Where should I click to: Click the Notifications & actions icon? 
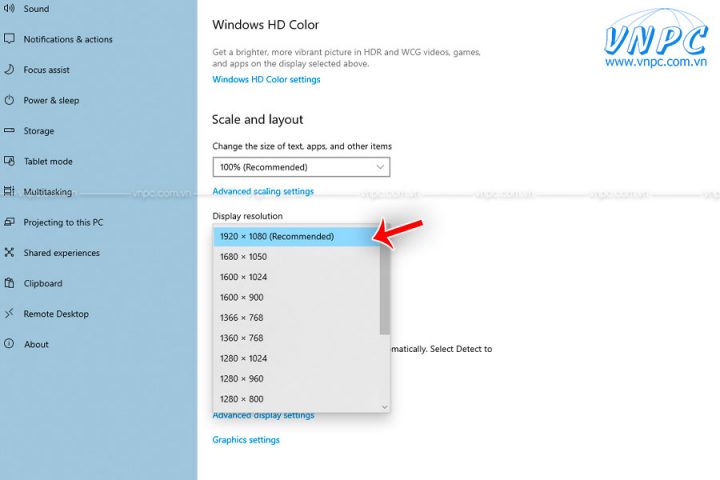tap(9, 40)
